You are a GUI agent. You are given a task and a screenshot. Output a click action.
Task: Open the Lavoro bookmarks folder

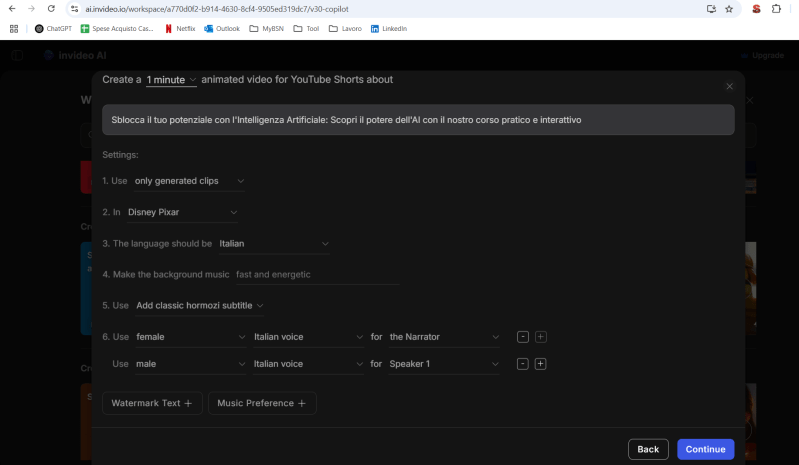[345, 29]
